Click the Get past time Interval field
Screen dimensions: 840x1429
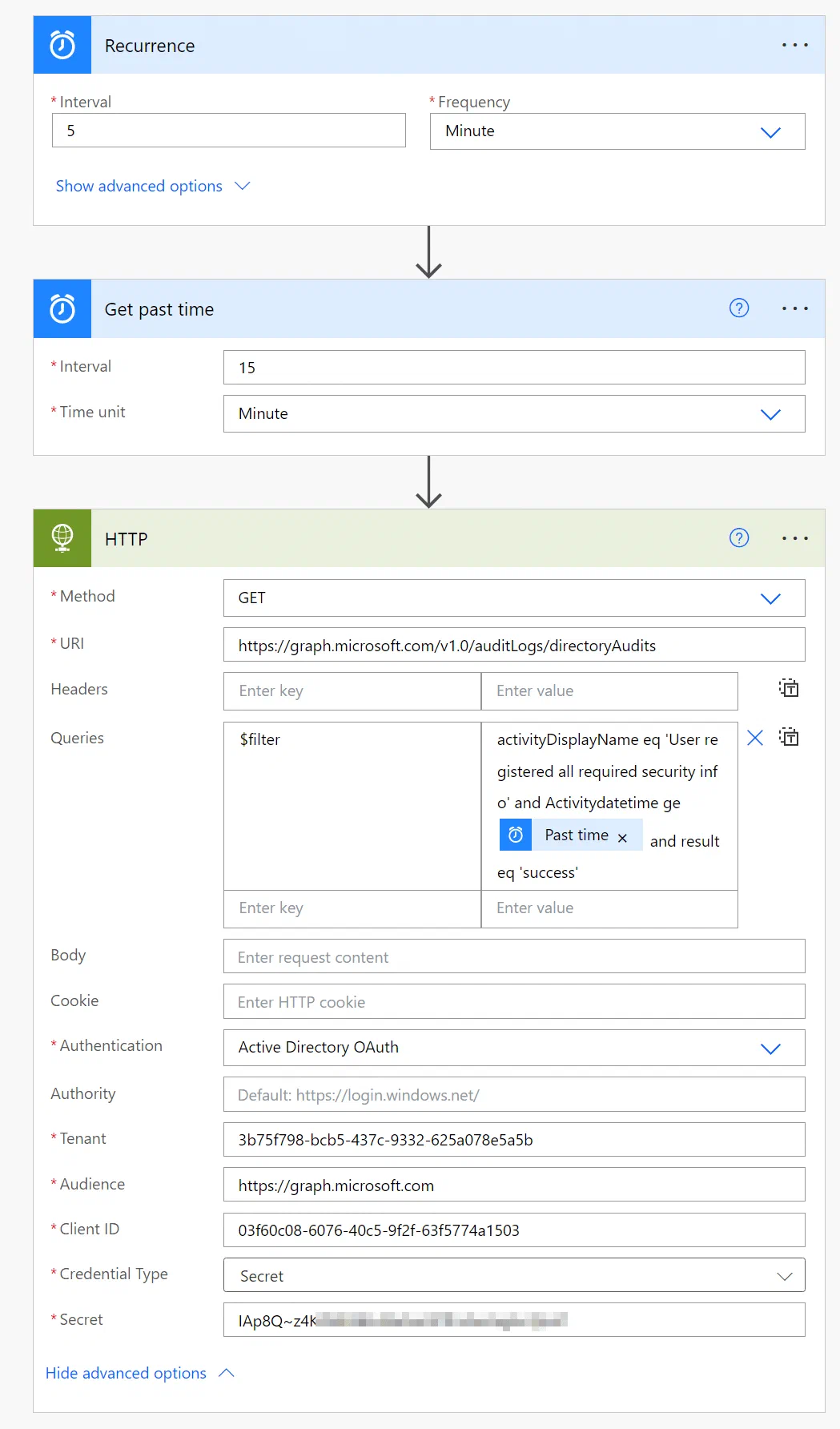pyautogui.click(x=514, y=368)
